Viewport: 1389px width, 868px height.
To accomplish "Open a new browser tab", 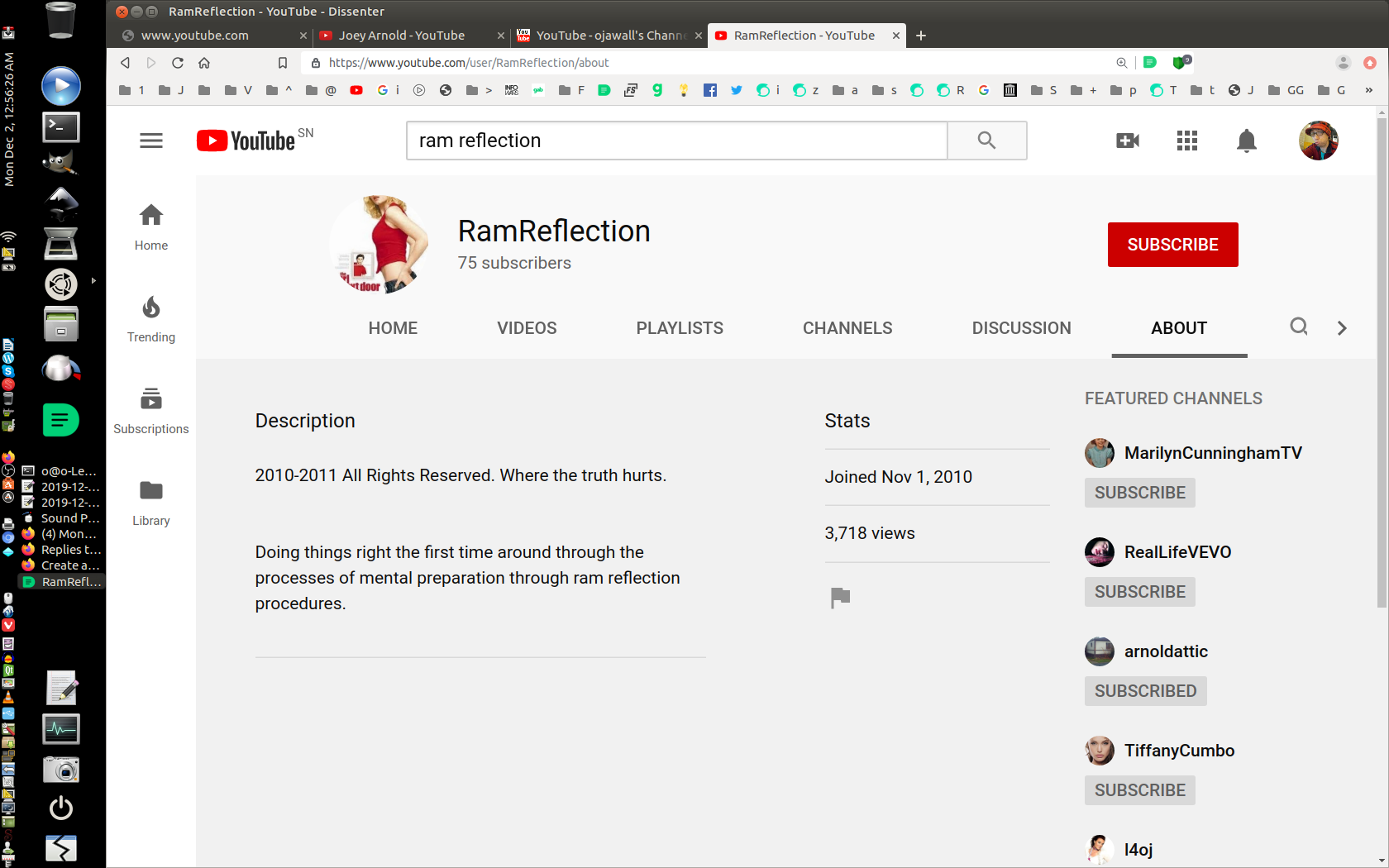I will pos(921,36).
